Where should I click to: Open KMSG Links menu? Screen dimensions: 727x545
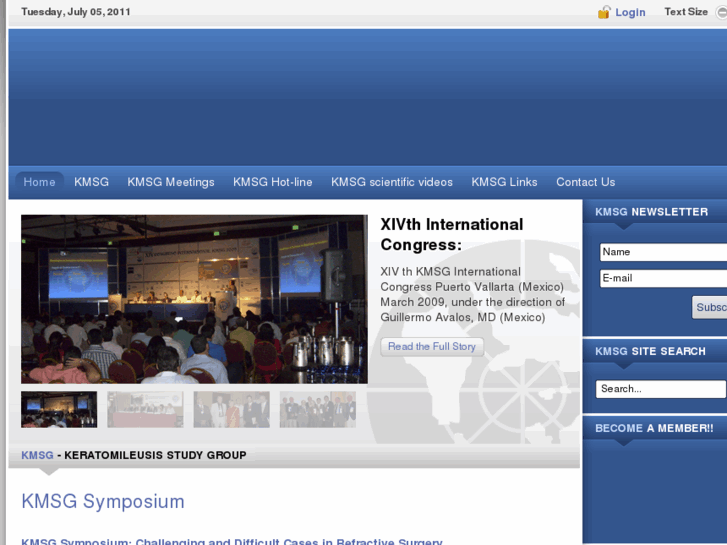point(504,182)
